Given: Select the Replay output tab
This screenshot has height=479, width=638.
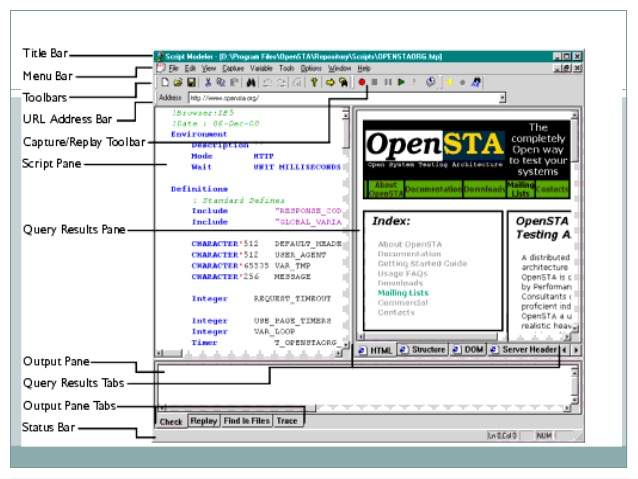Looking at the screenshot, I should [203, 421].
